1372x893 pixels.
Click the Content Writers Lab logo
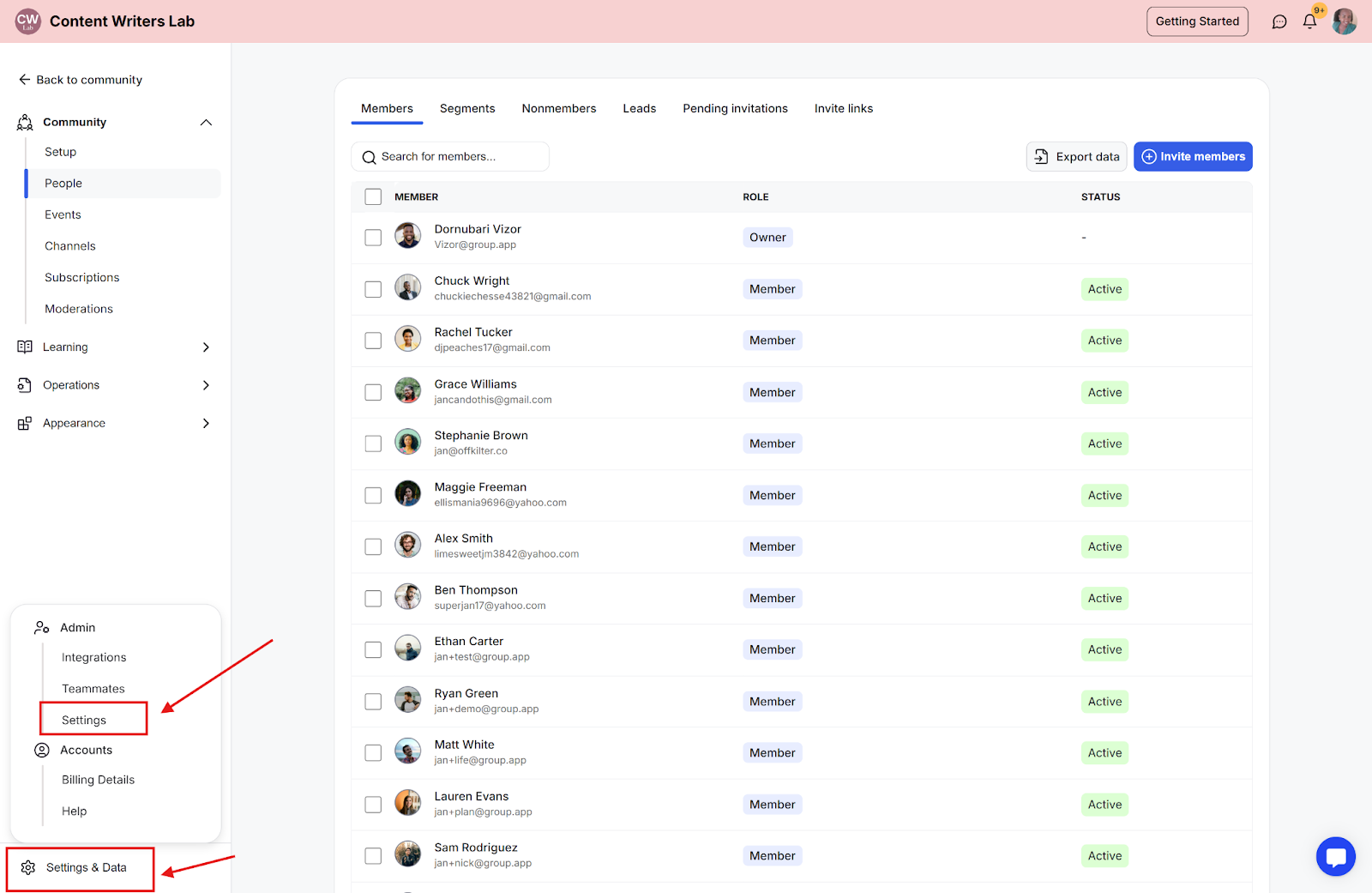[28, 21]
